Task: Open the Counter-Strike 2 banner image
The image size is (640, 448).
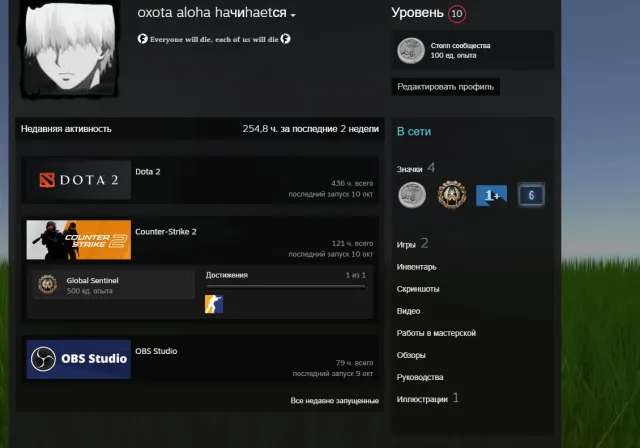Action: [x=79, y=240]
